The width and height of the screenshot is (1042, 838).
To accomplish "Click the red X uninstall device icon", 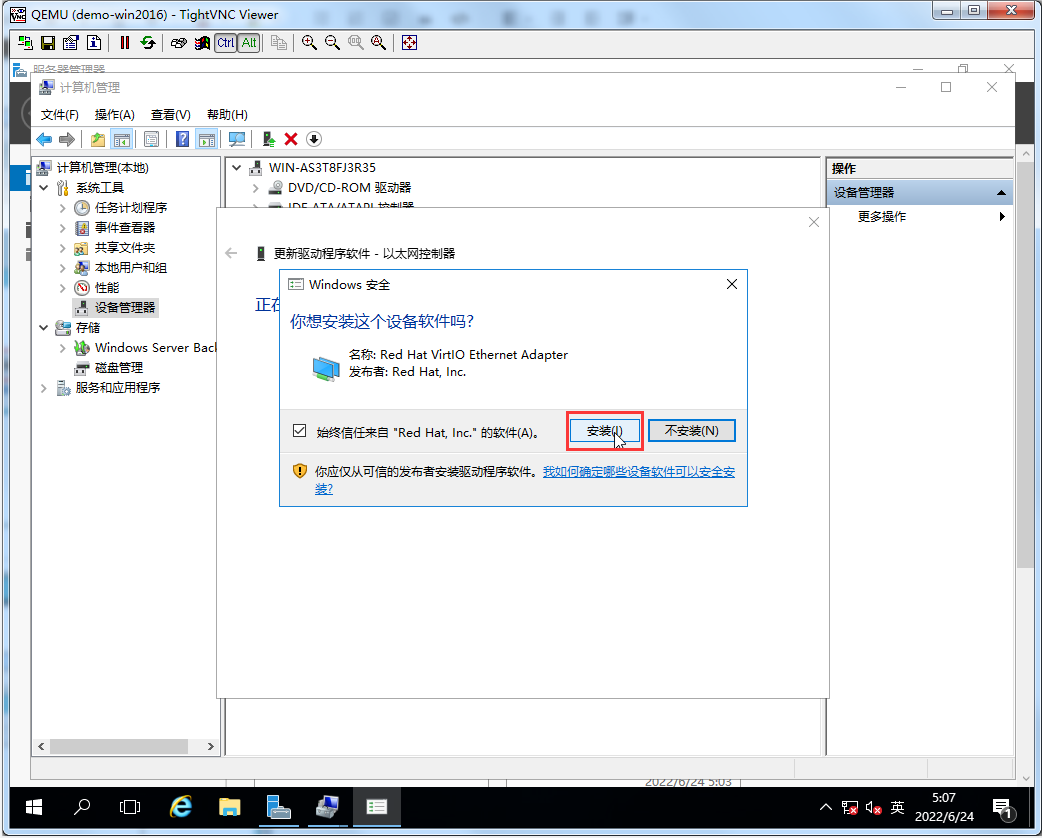I will tap(290, 139).
